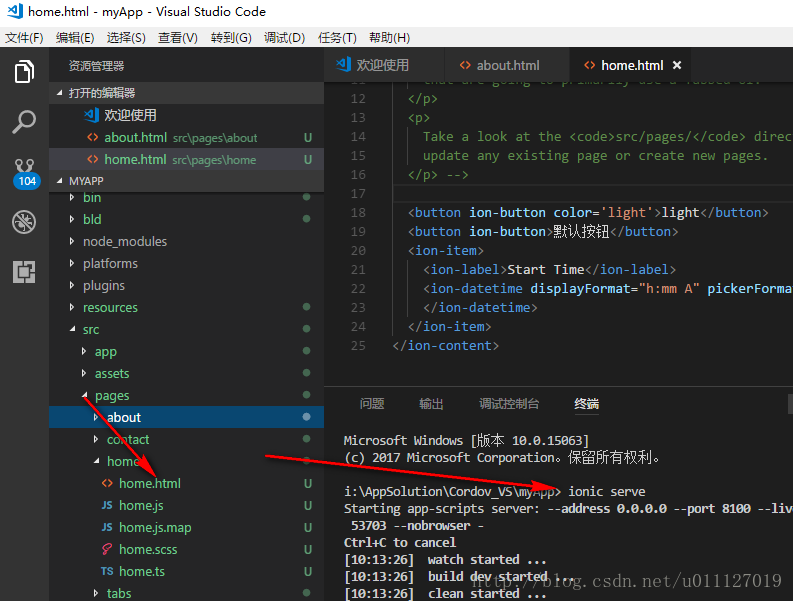Viewport: 793px width, 601px height.
Task: Open home.js.map in the file tree
Action: [186, 527]
